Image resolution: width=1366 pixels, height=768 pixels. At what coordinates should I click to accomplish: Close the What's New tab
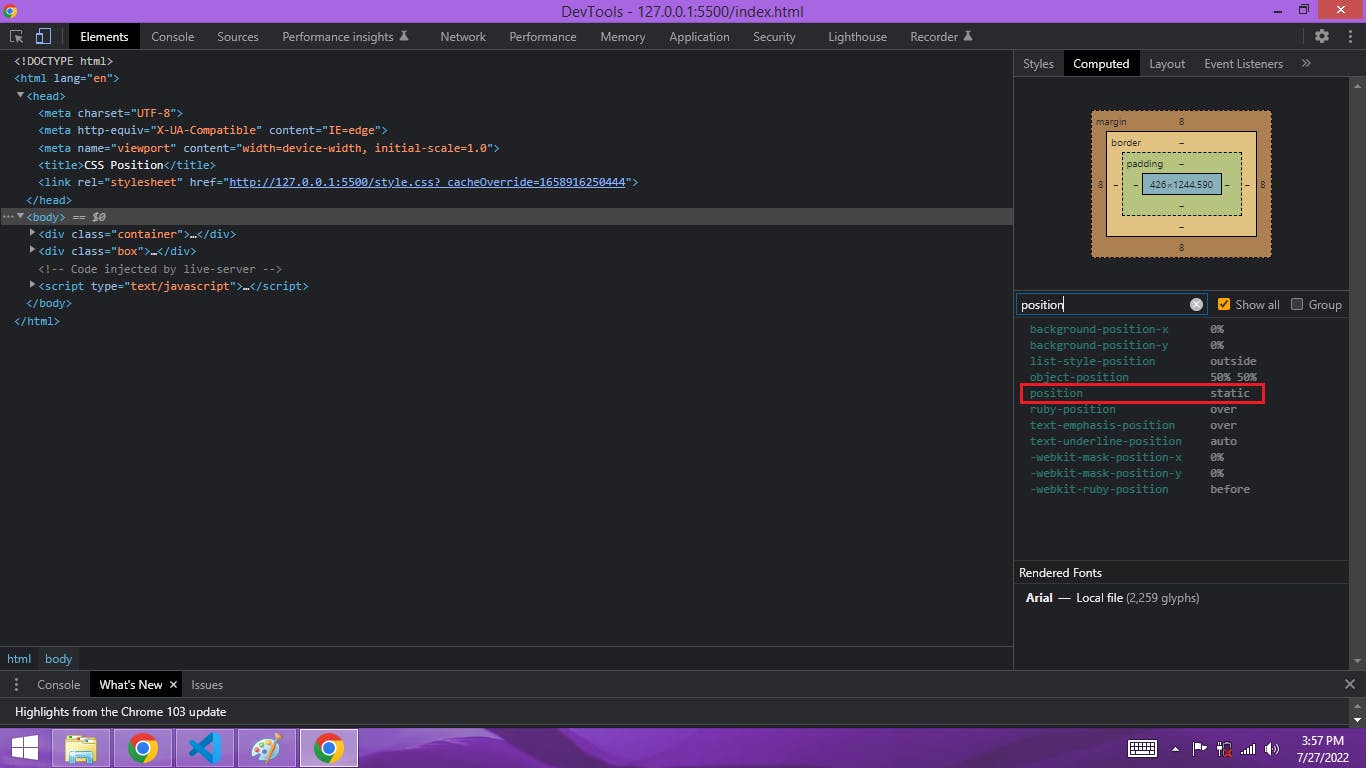(173, 685)
